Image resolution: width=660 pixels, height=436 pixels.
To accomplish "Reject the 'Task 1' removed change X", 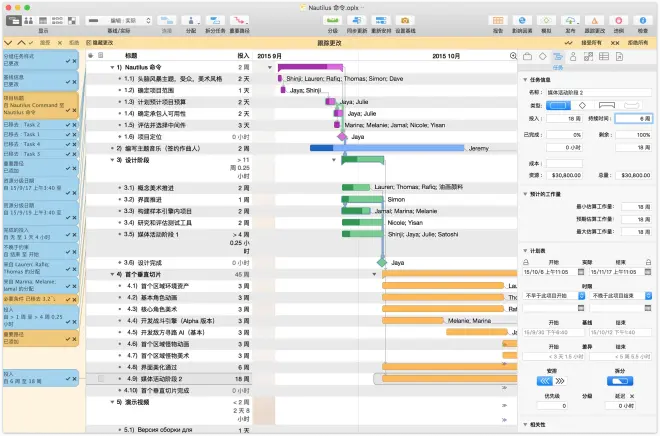I will click(75, 135).
